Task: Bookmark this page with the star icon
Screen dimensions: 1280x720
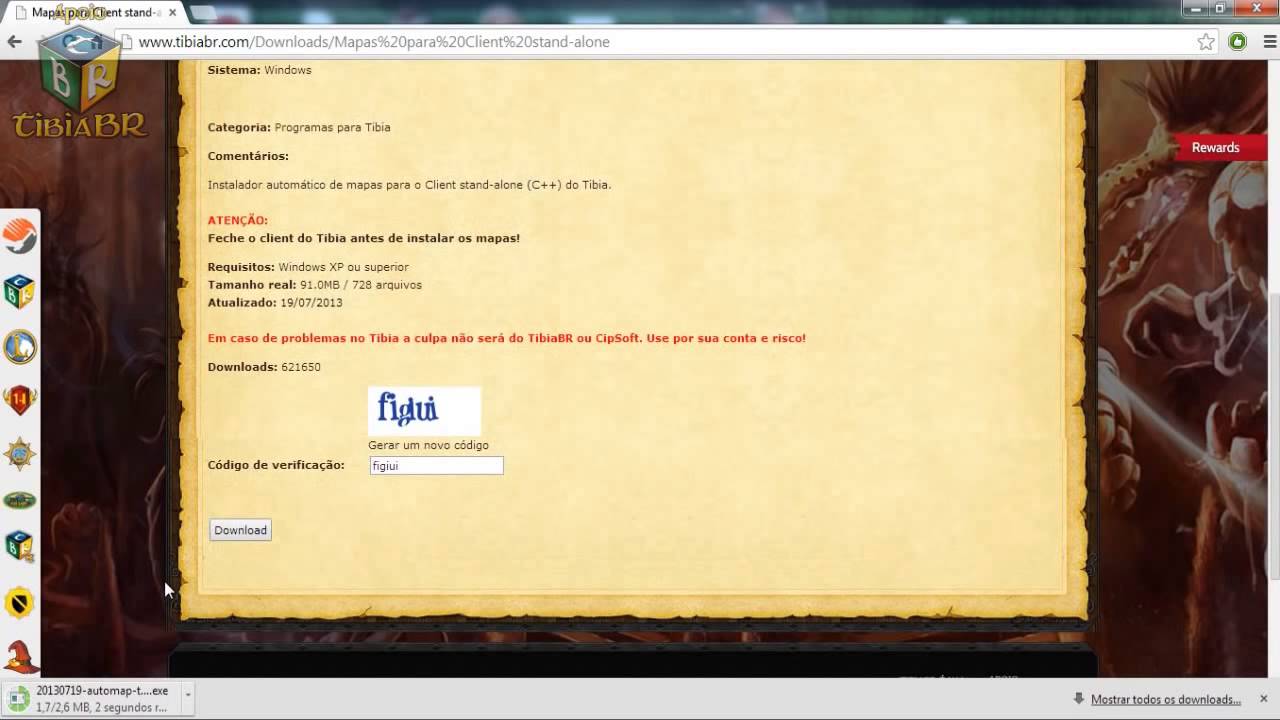Action: point(1206,42)
